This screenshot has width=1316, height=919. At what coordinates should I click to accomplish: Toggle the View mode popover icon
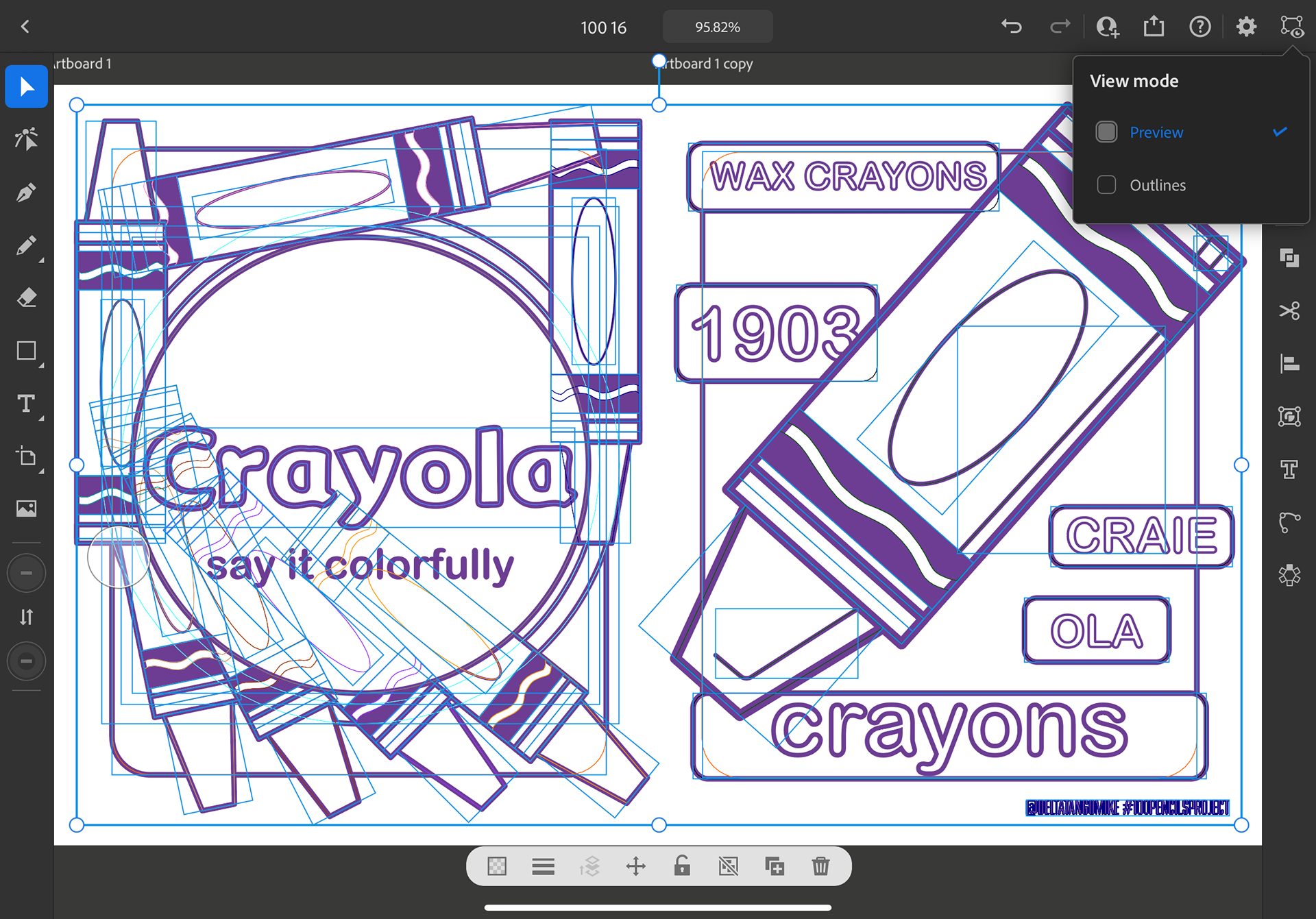pyautogui.click(x=1292, y=27)
